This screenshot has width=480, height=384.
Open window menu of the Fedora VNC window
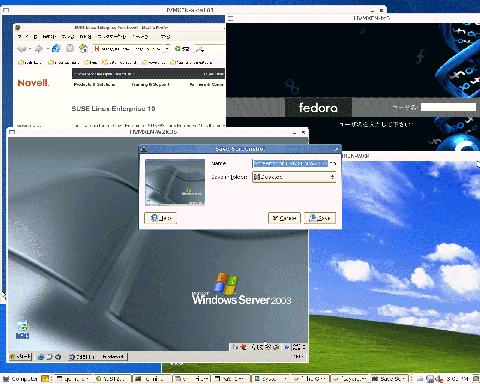[x=230, y=18]
